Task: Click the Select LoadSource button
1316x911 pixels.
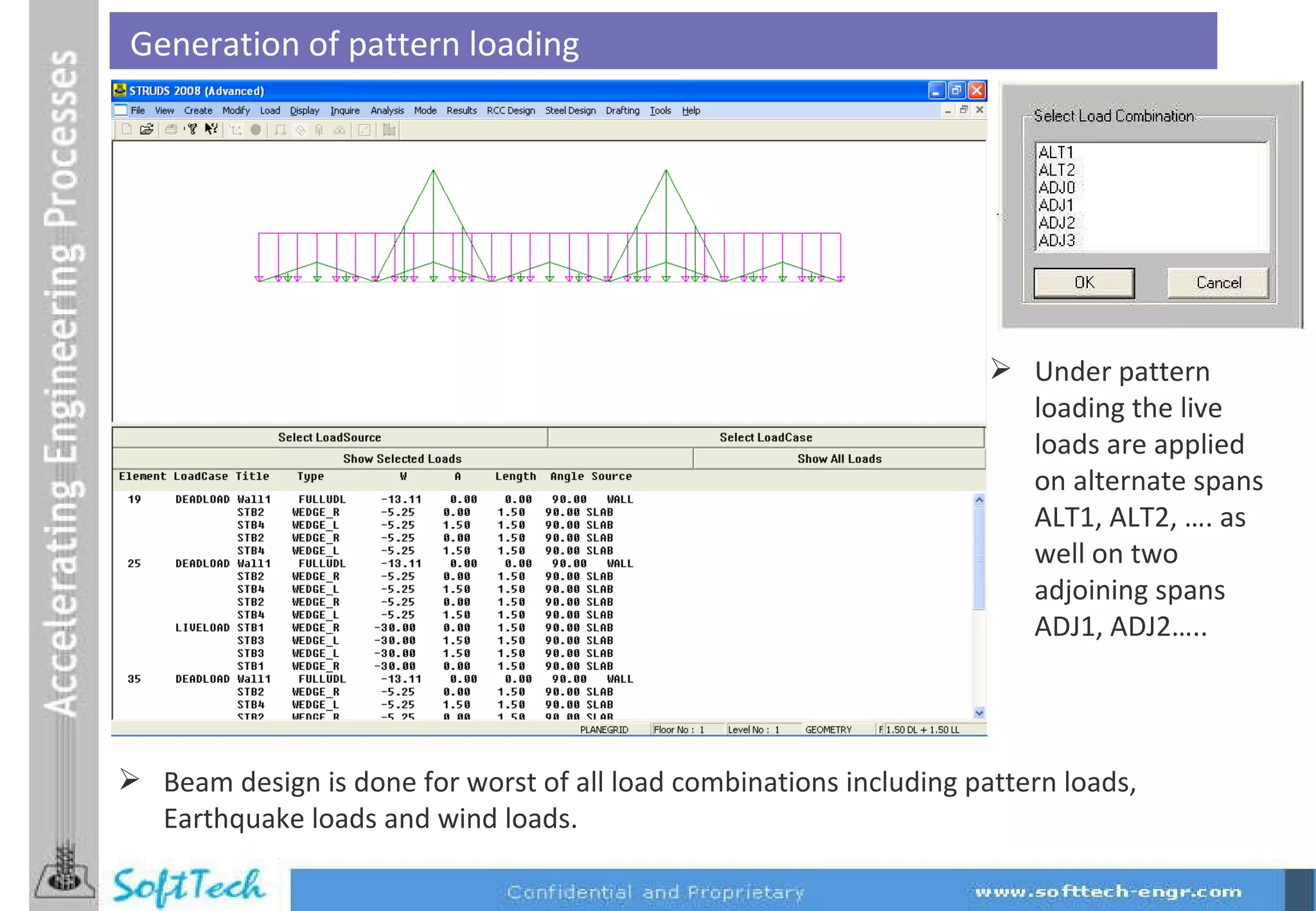Action: coord(330,438)
